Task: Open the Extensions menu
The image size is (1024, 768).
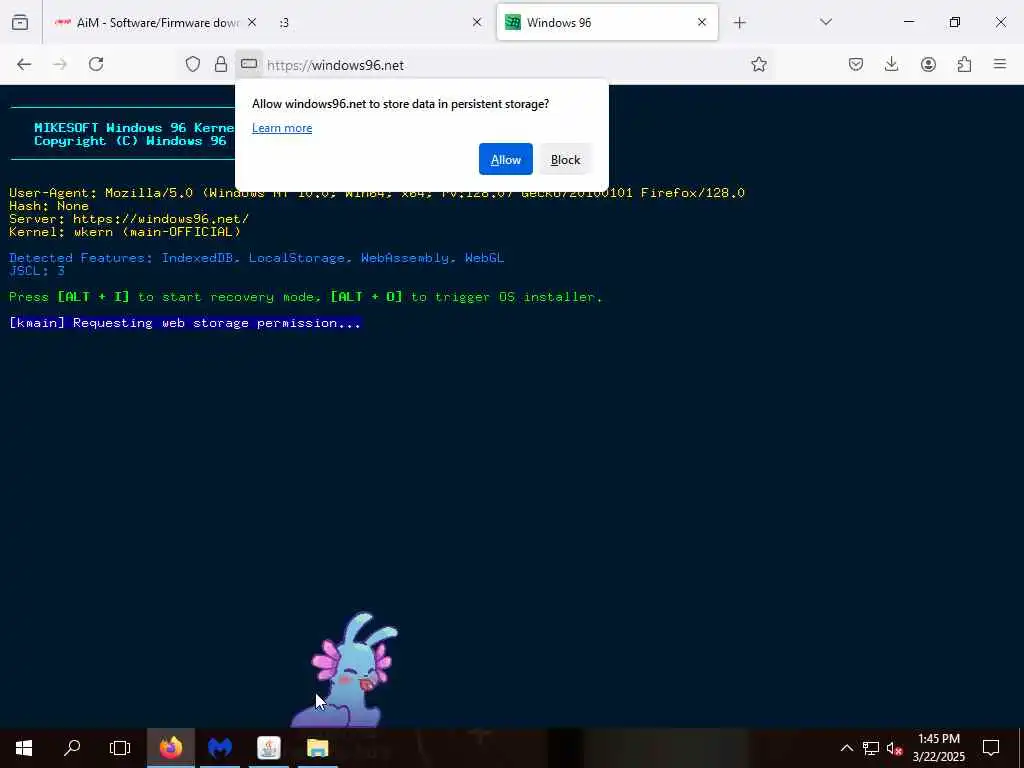Action: coord(964,64)
